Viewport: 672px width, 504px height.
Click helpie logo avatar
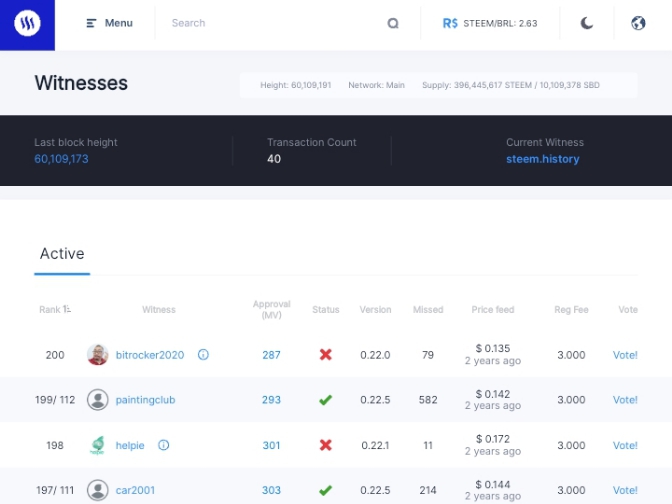[x=98, y=445]
